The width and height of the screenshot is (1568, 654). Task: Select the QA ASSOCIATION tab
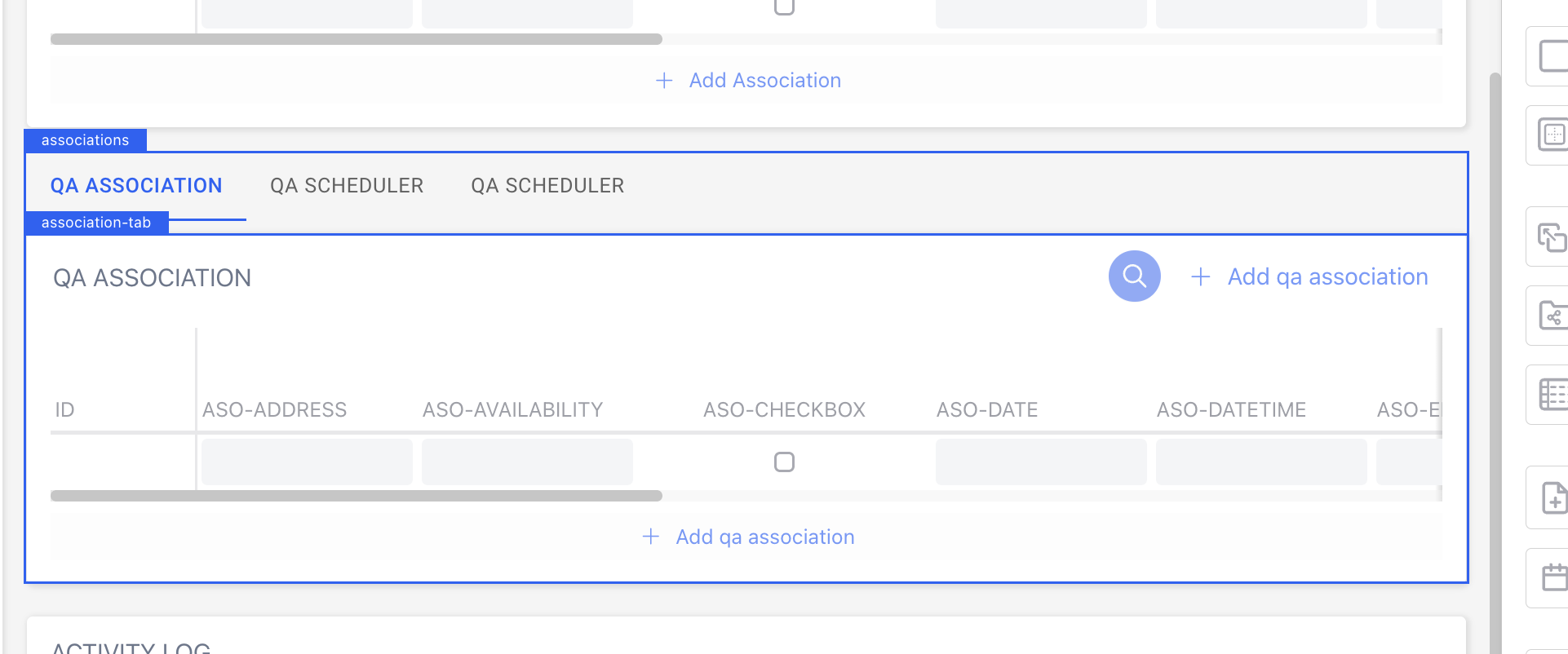pyautogui.click(x=136, y=186)
